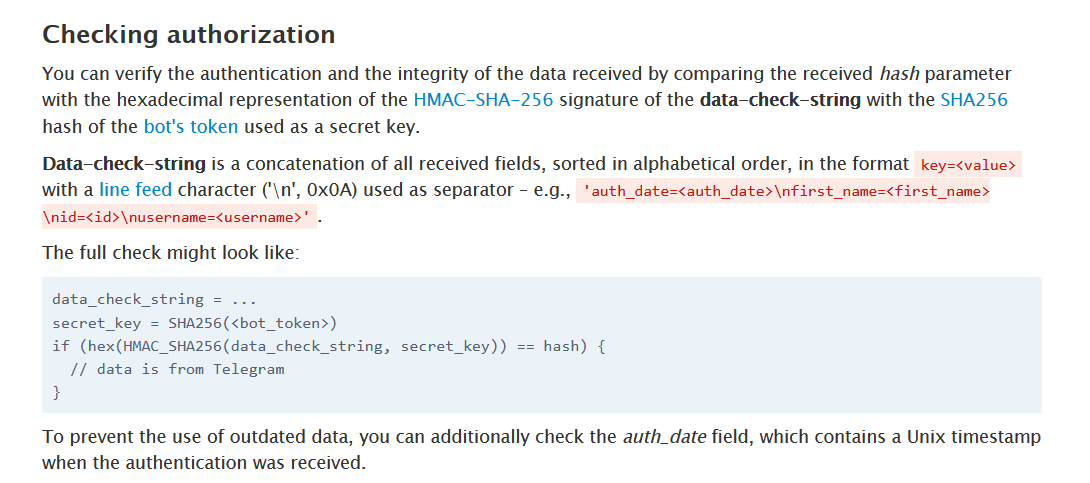This screenshot has height=483, width=1090.
Task: Click the // data is from Telegram comment
Action: click(x=177, y=369)
